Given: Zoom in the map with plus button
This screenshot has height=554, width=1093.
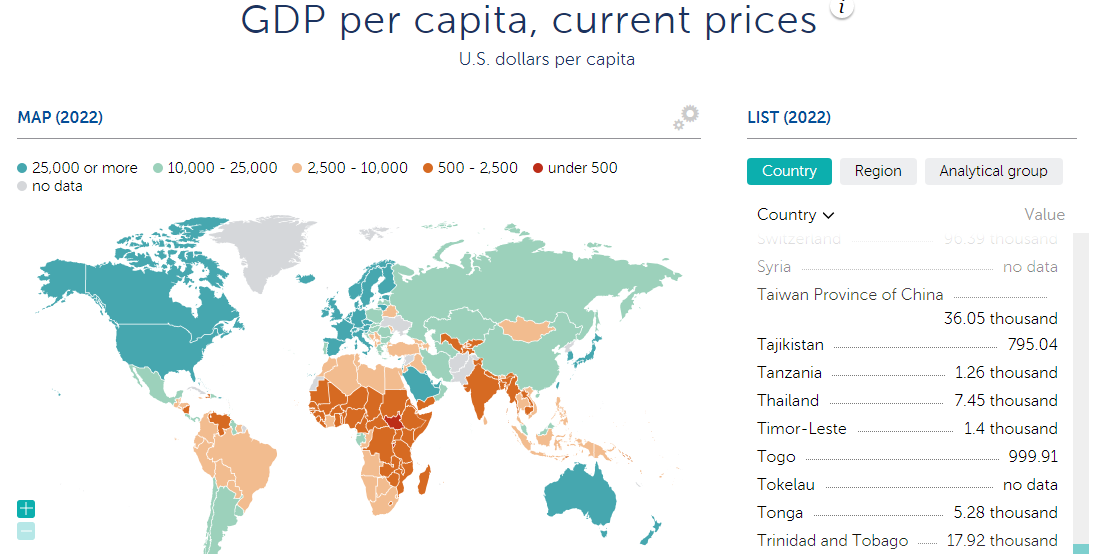Looking at the screenshot, I should (26, 509).
